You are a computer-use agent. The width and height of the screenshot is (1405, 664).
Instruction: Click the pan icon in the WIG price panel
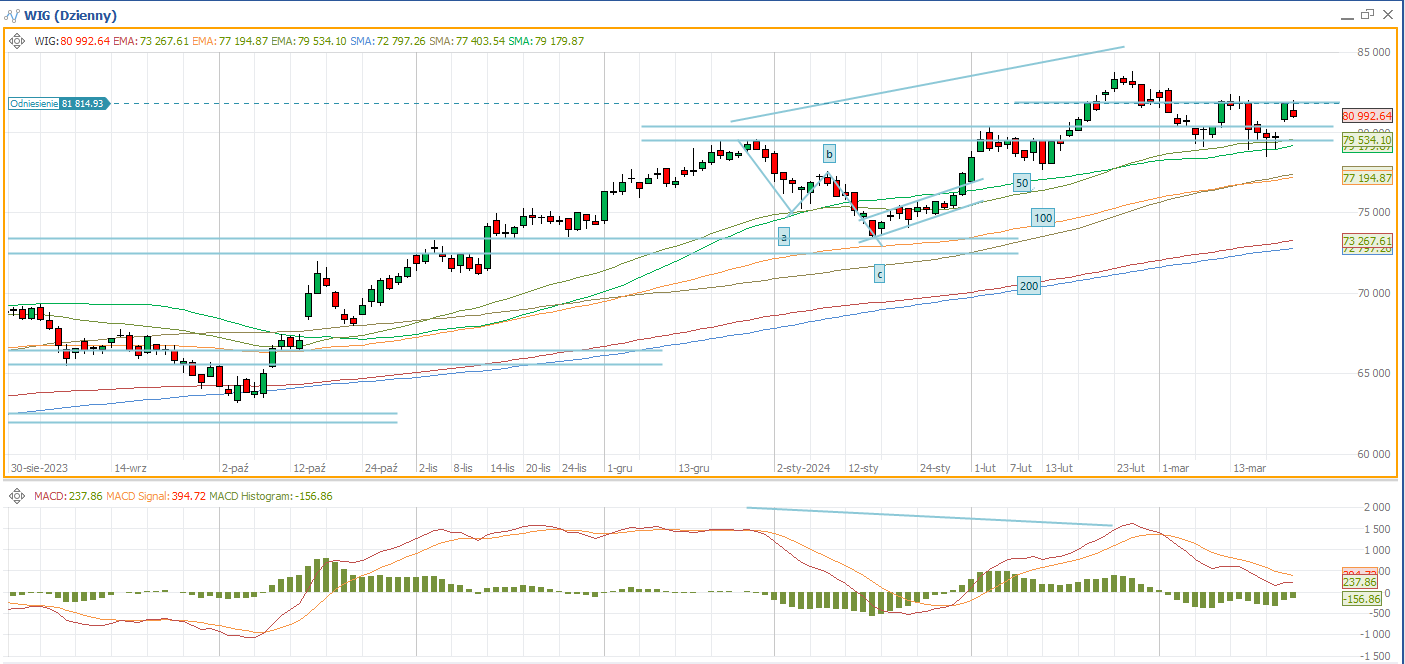pyautogui.click(x=17, y=41)
